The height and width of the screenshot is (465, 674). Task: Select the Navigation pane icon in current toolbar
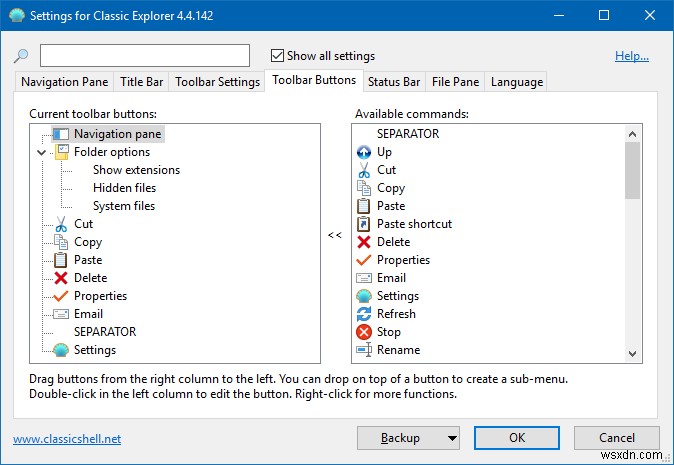60,134
